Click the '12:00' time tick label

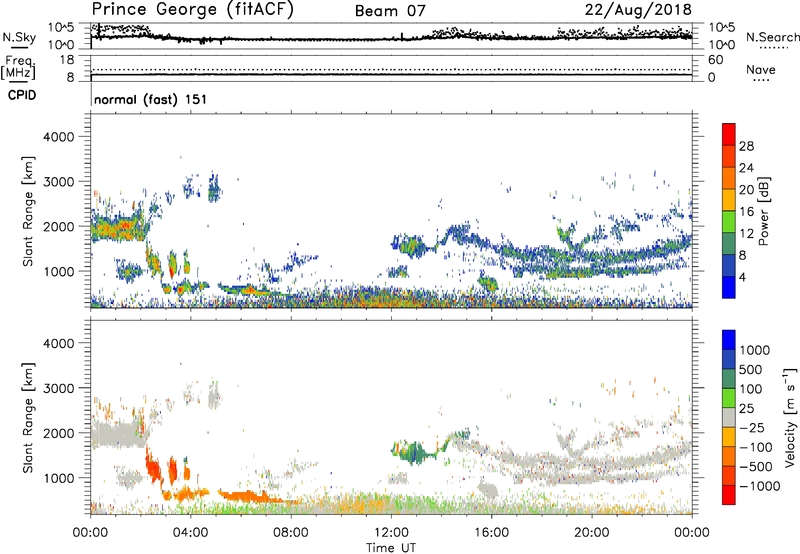click(391, 533)
